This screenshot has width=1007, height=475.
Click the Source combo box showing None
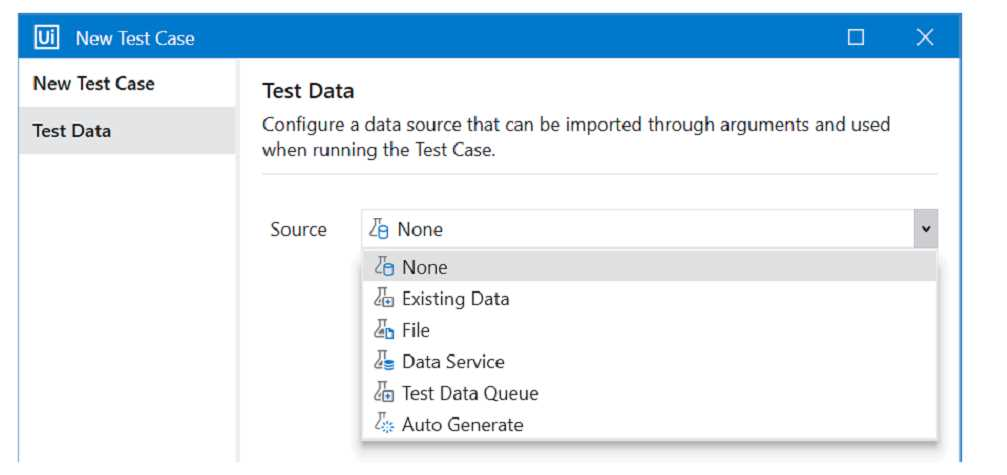640,230
